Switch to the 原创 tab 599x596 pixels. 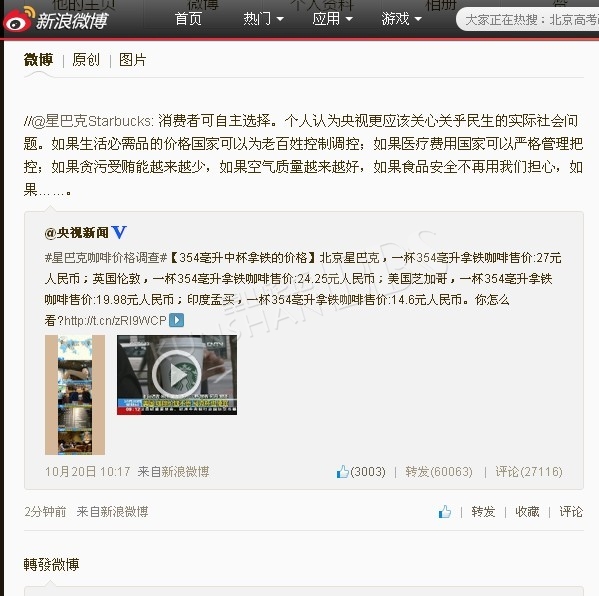(x=86, y=60)
